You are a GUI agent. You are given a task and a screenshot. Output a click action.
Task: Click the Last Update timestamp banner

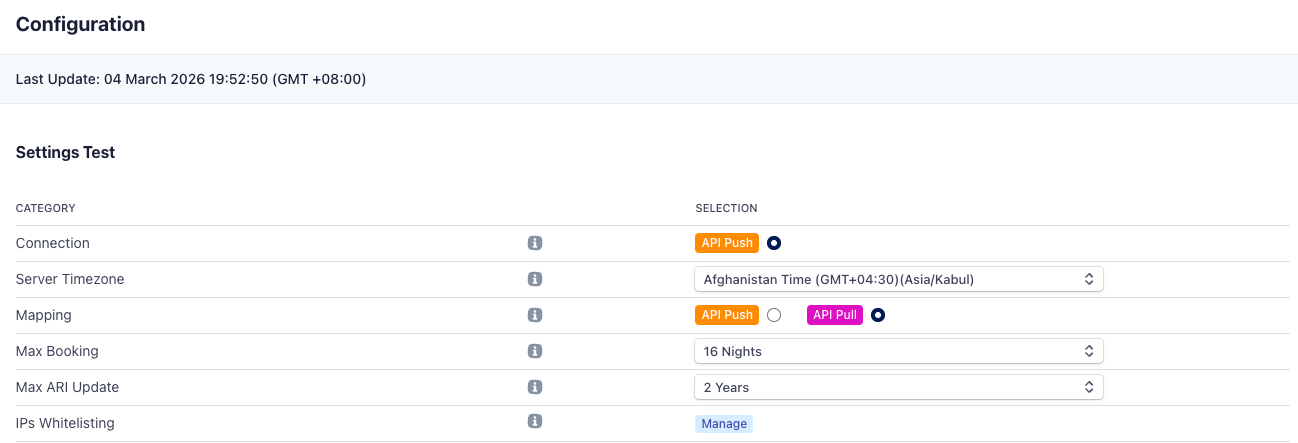coord(191,79)
